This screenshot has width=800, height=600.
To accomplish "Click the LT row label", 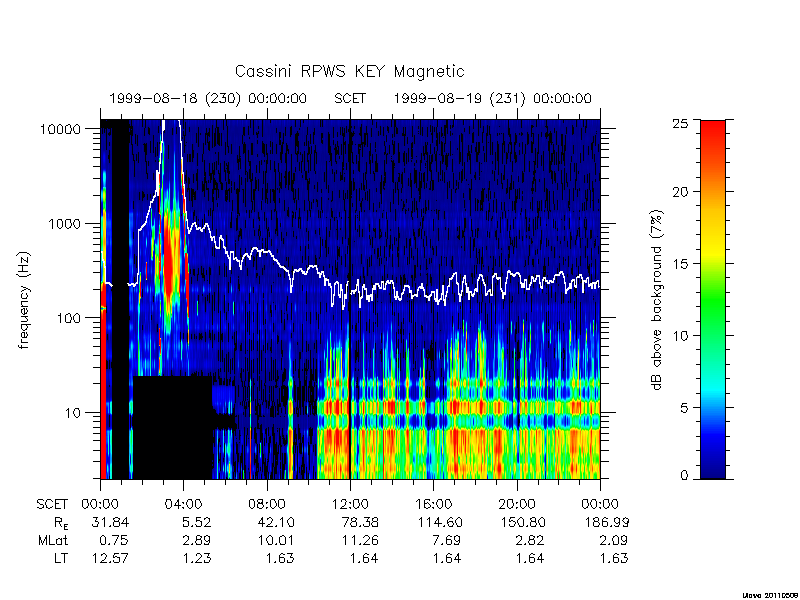I will point(61,559).
